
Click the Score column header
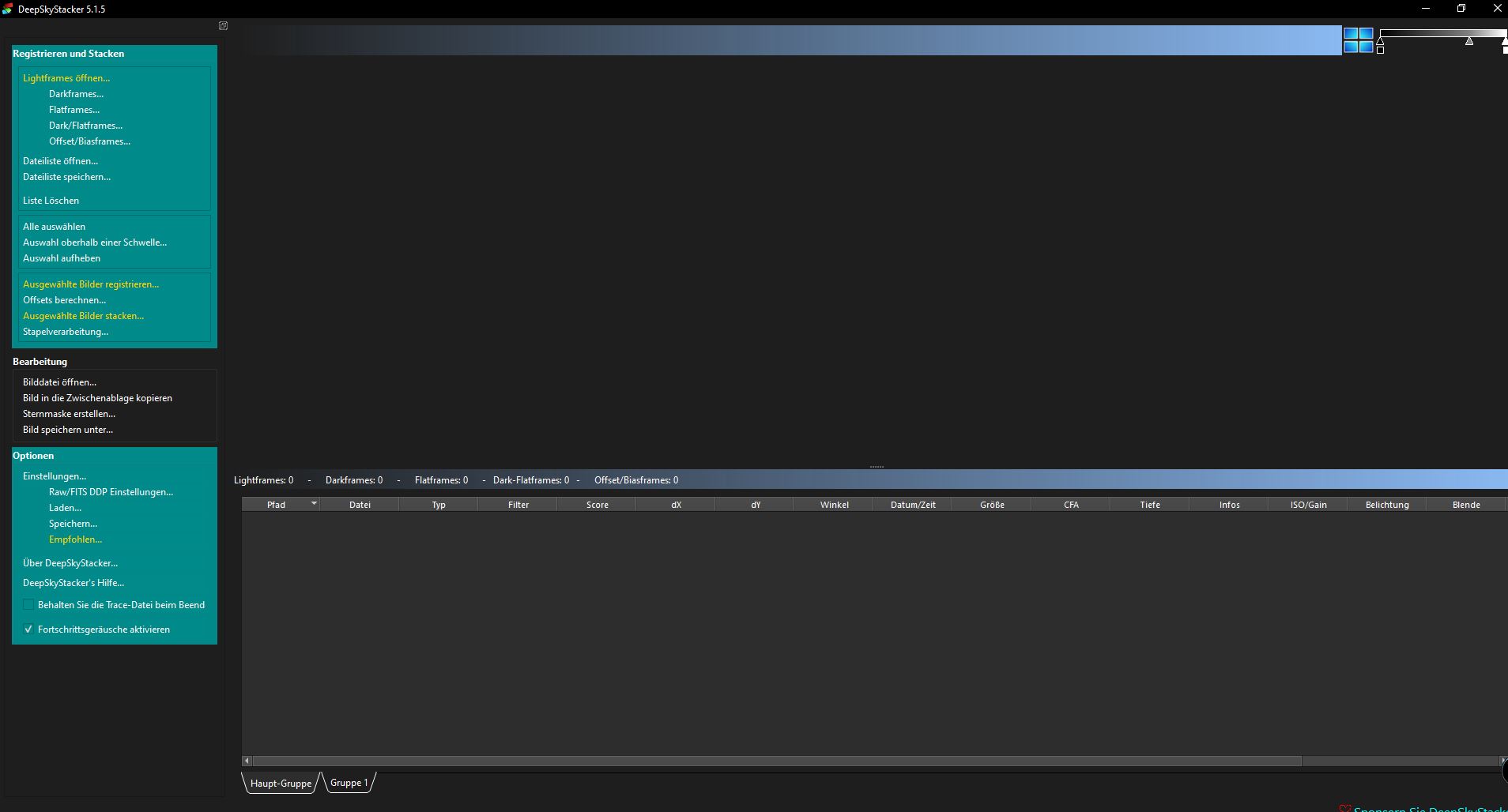click(x=597, y=505)
